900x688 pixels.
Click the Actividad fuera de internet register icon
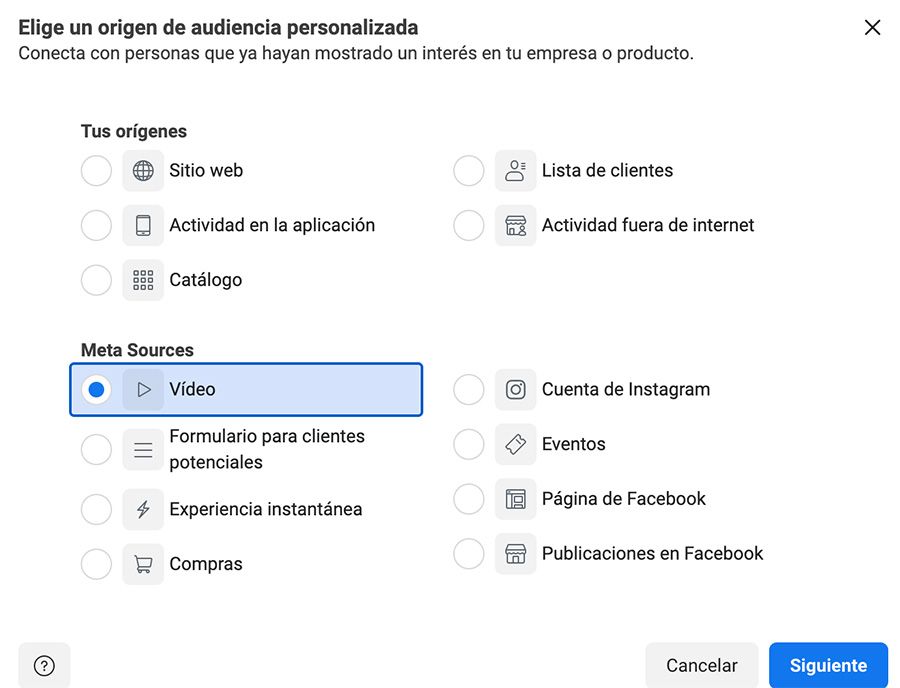(x=516, y=225)
